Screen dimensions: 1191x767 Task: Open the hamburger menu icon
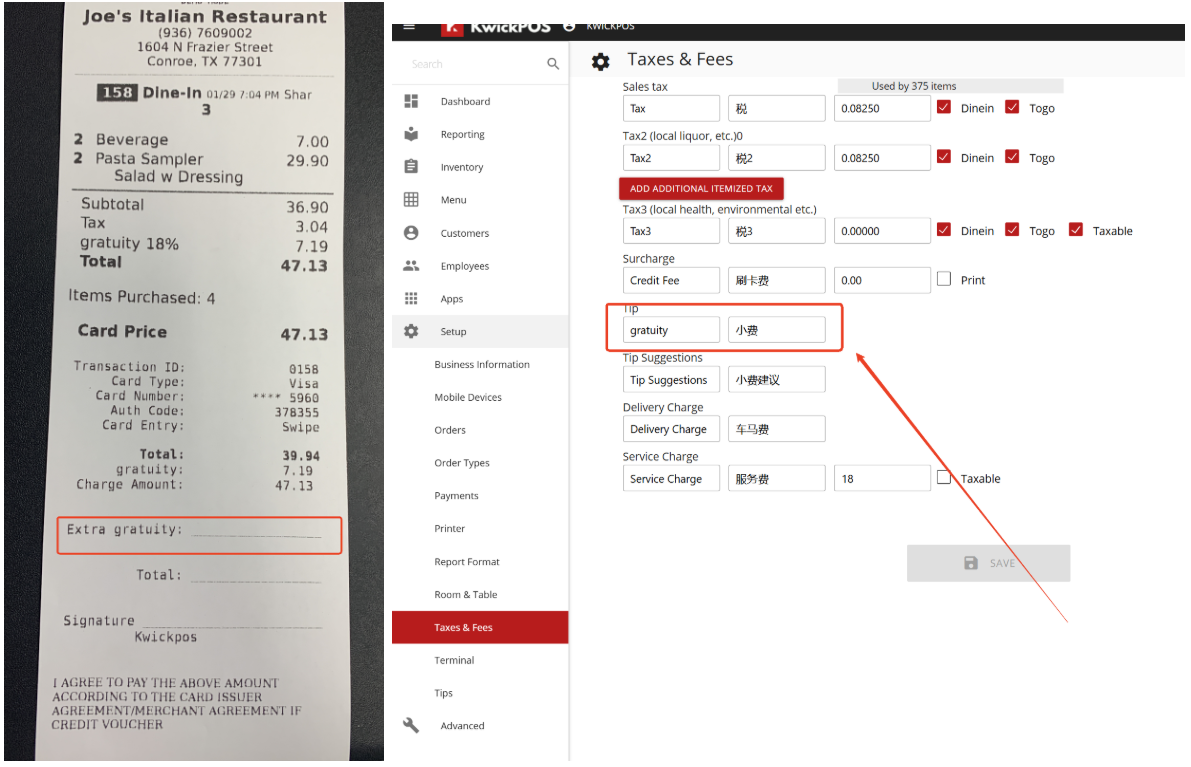[x=409, y=27]
